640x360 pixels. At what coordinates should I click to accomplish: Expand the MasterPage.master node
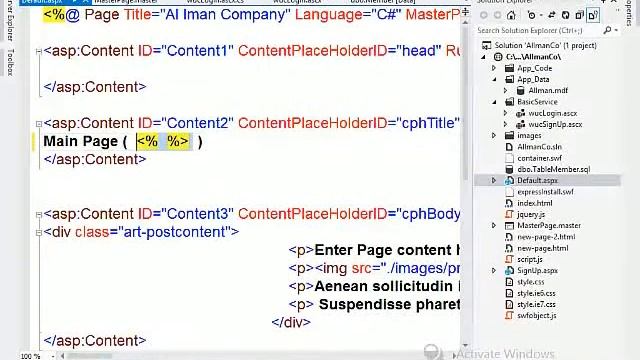point(494,226)
